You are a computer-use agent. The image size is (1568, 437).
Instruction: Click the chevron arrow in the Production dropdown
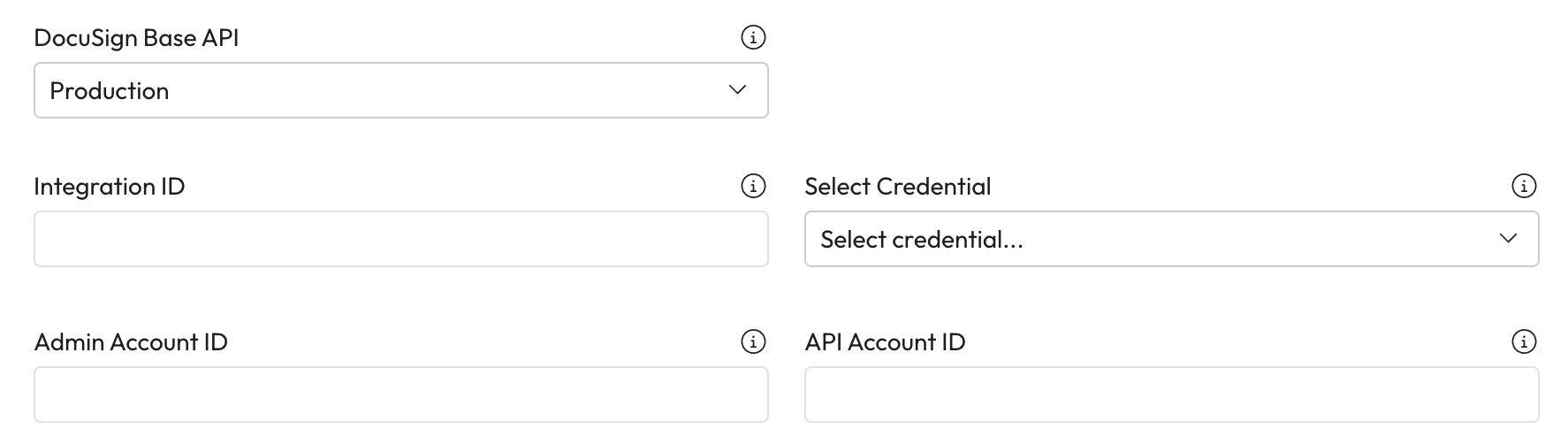click(737, 90)
